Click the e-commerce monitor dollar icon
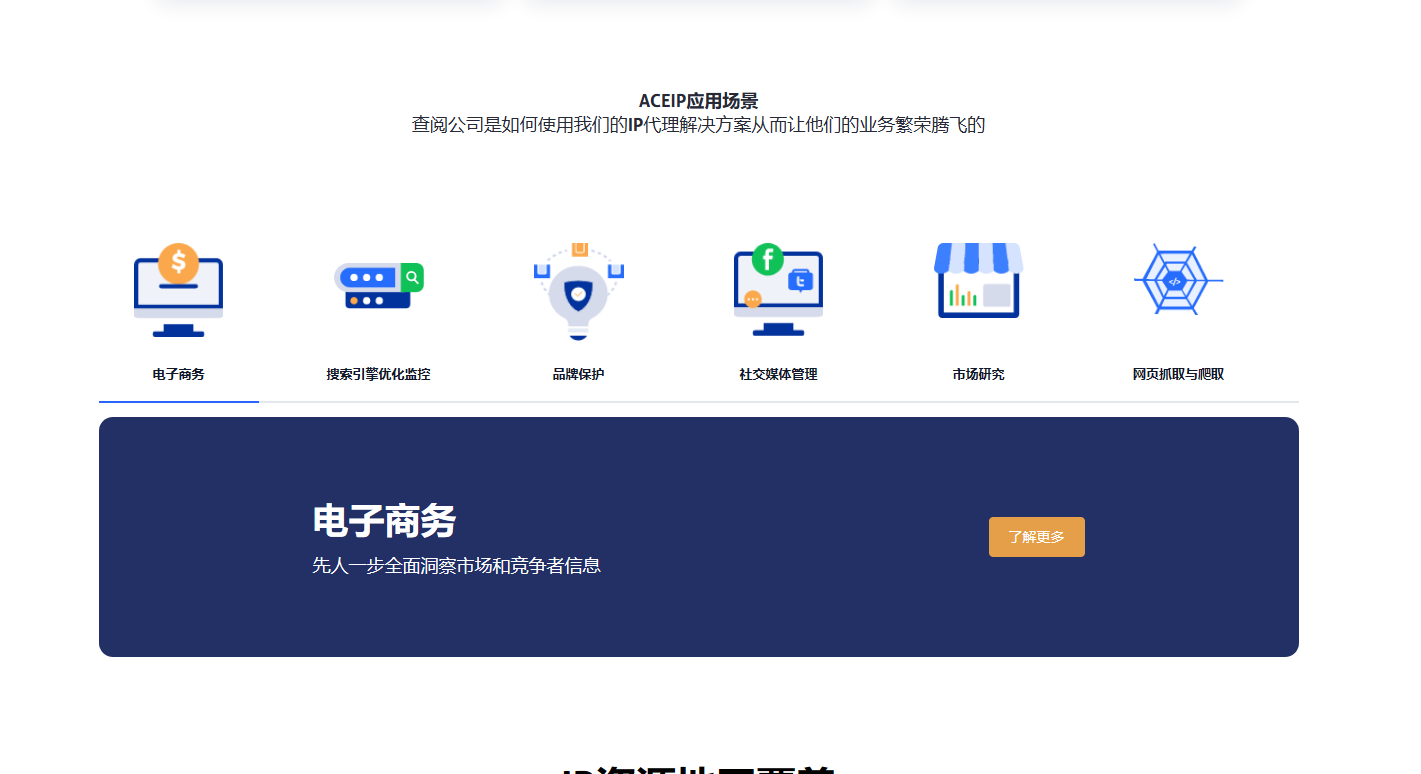The width and height of the screenshot is (1421, 774). 178,290
